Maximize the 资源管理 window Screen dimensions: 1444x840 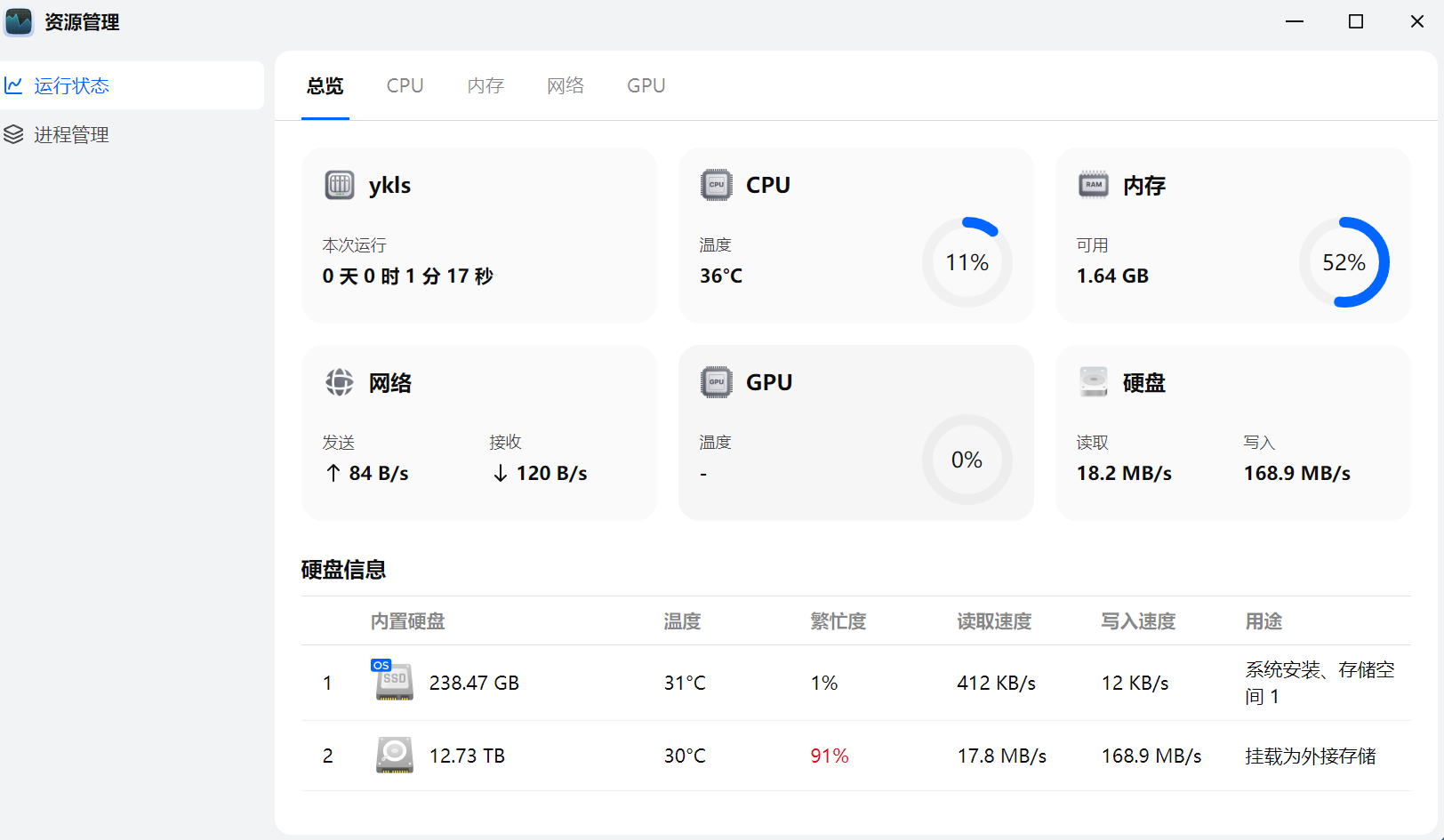[1356, 21]
